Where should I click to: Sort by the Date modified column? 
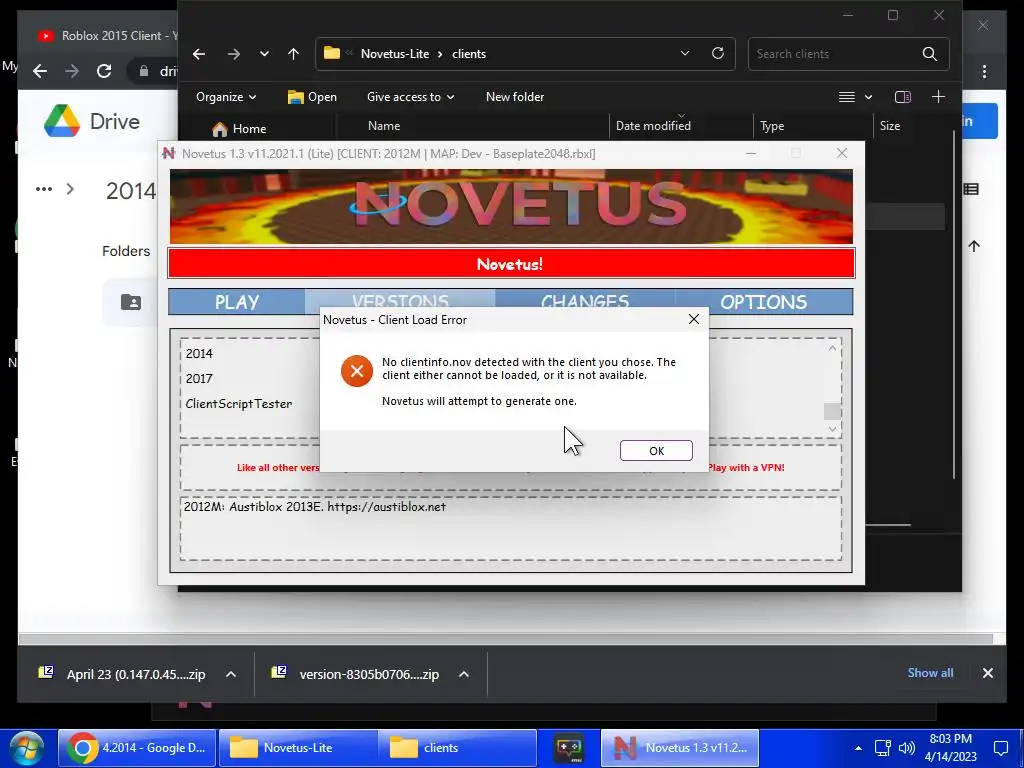click(x=653, y=126)
